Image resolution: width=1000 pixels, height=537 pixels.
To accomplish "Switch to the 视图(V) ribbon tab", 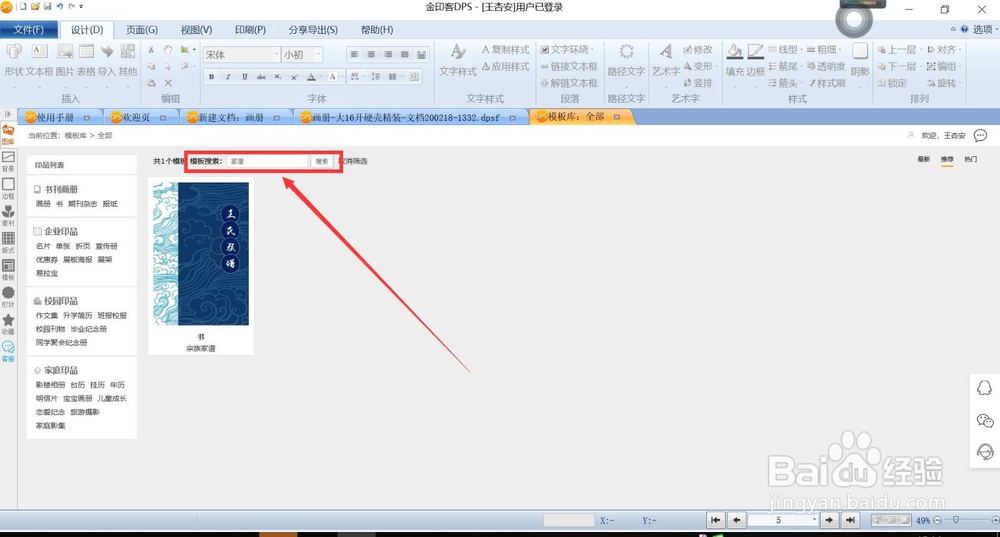I will coord(196,30).
